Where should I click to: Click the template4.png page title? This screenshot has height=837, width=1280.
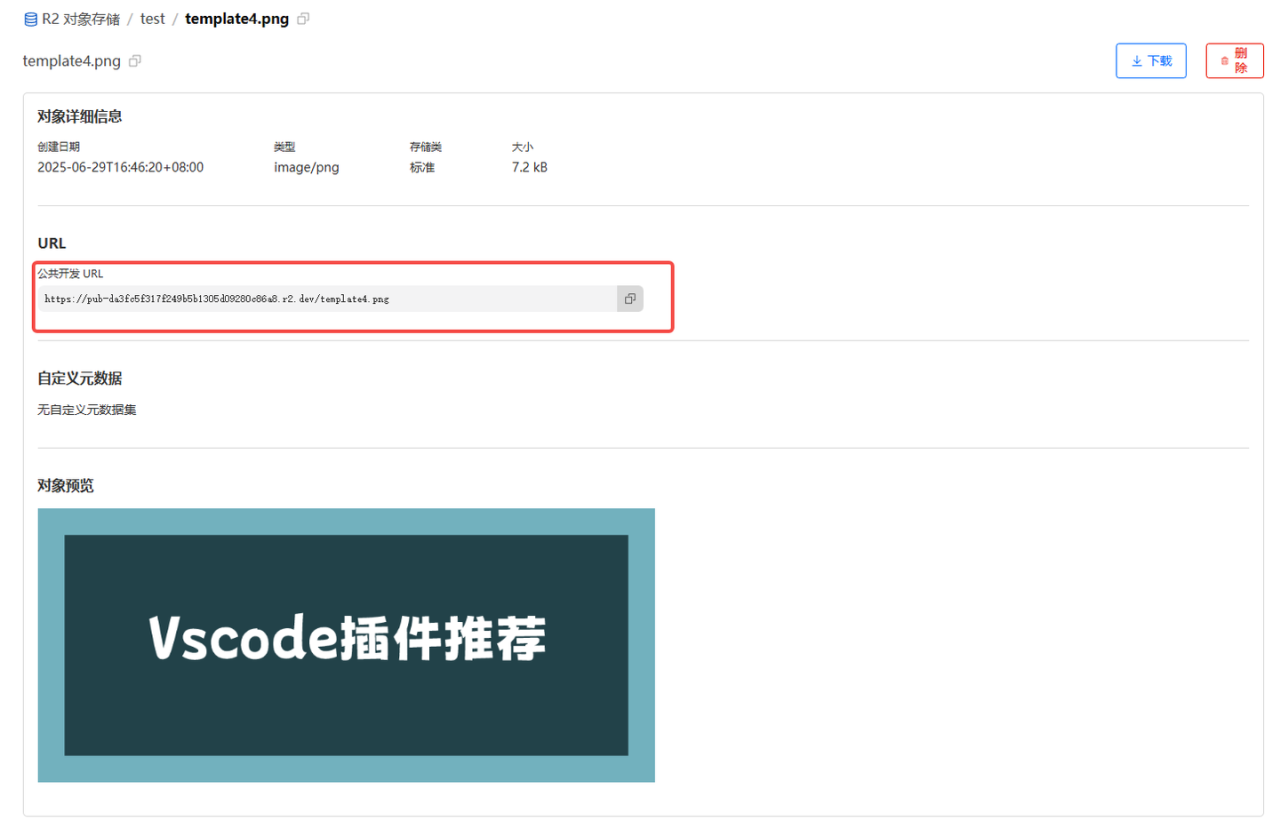coord(72,61)
